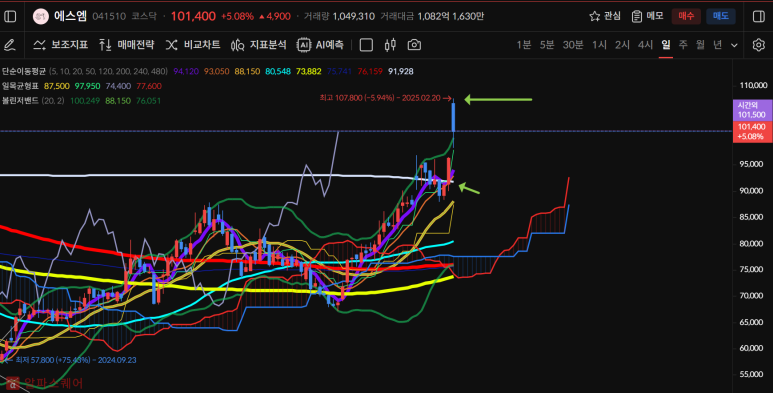Click moving average value 80,548
The width and height of the screenshot is (773, 393).
pyautogui.click(x=278, y=71)
